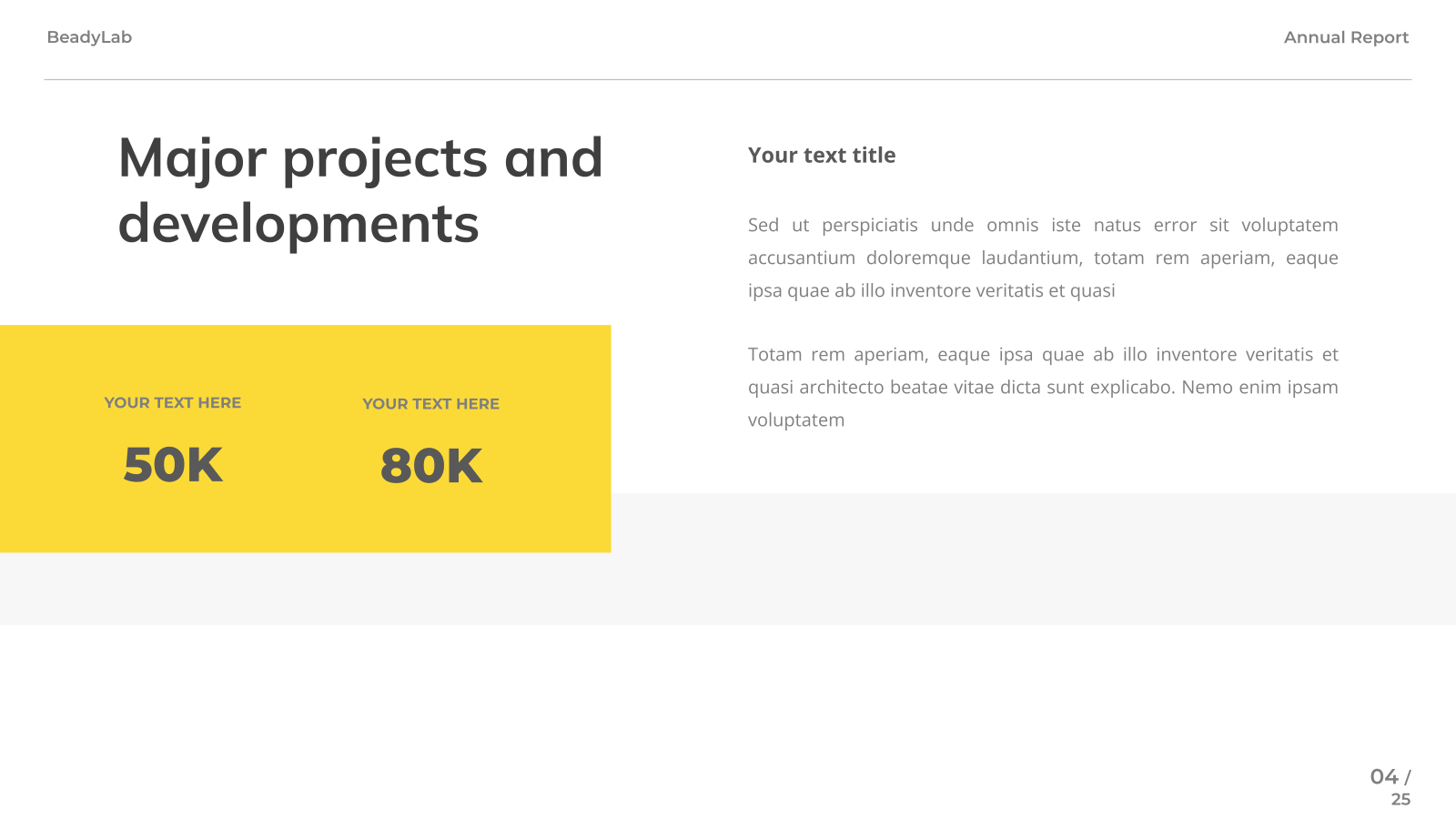
Task: Click the word 'accusantium' in first paragraph
Action: coord(802,258)
